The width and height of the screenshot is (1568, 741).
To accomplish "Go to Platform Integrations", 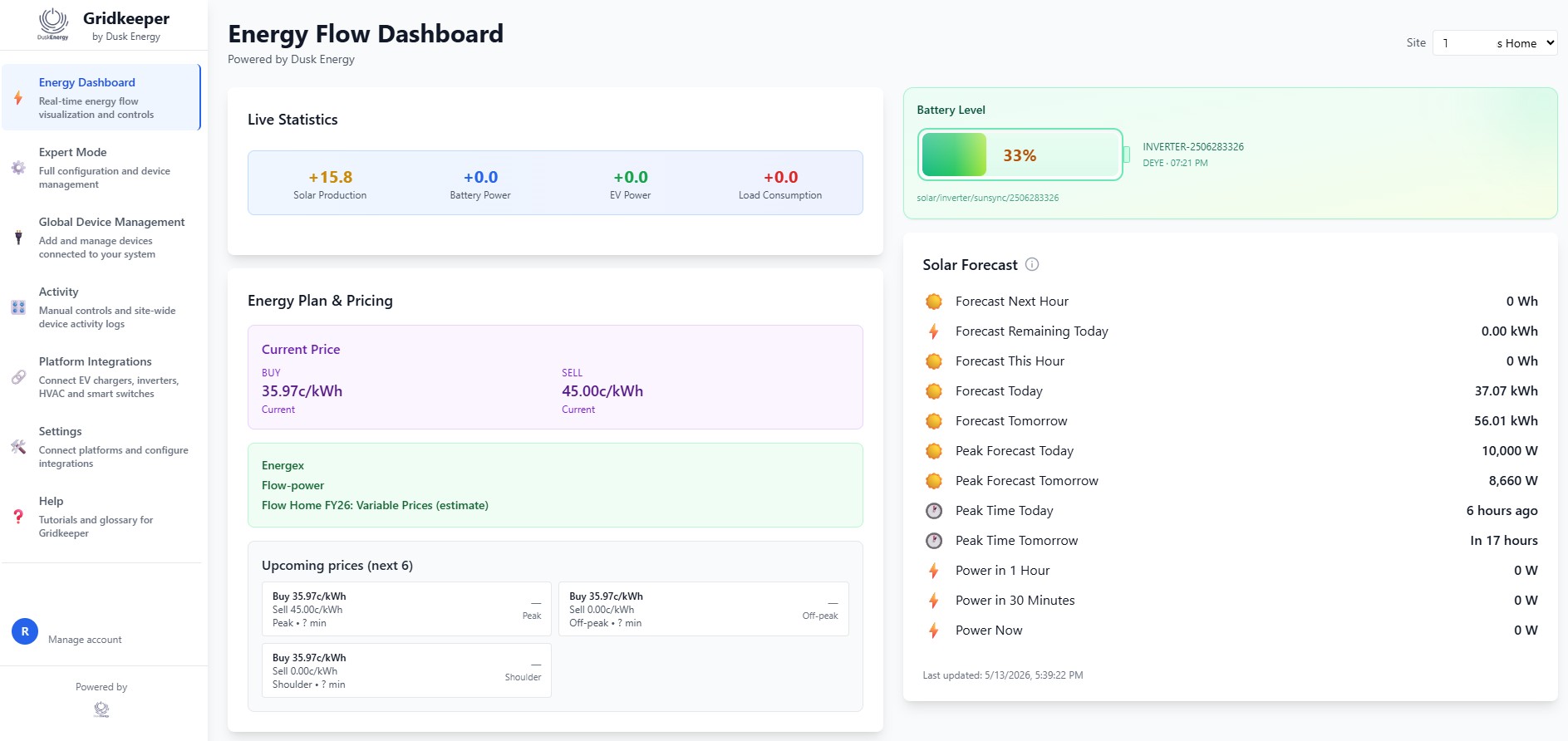I will pyautogui.click(x=101, y=377).
